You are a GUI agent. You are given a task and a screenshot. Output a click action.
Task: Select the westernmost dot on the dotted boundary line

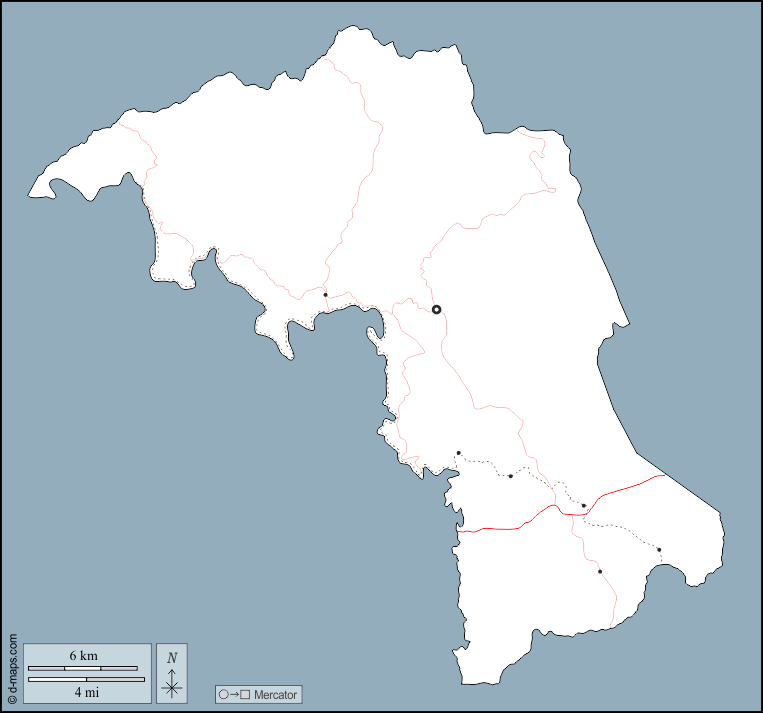coord(459,453)
